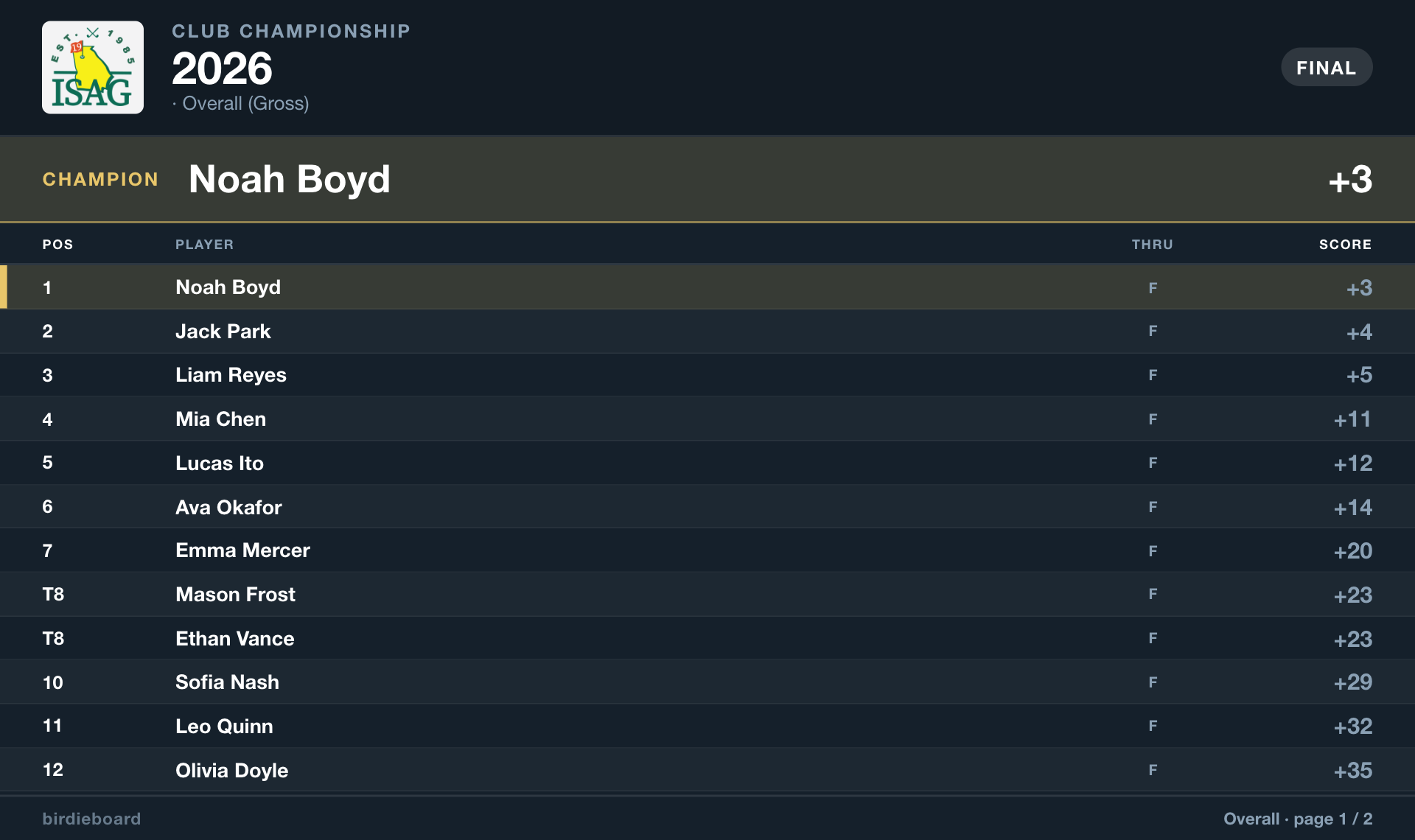Click the Overall page 1 / 2 indicator
This screenshot has height=840, width=1415.
click(1298, 819)
